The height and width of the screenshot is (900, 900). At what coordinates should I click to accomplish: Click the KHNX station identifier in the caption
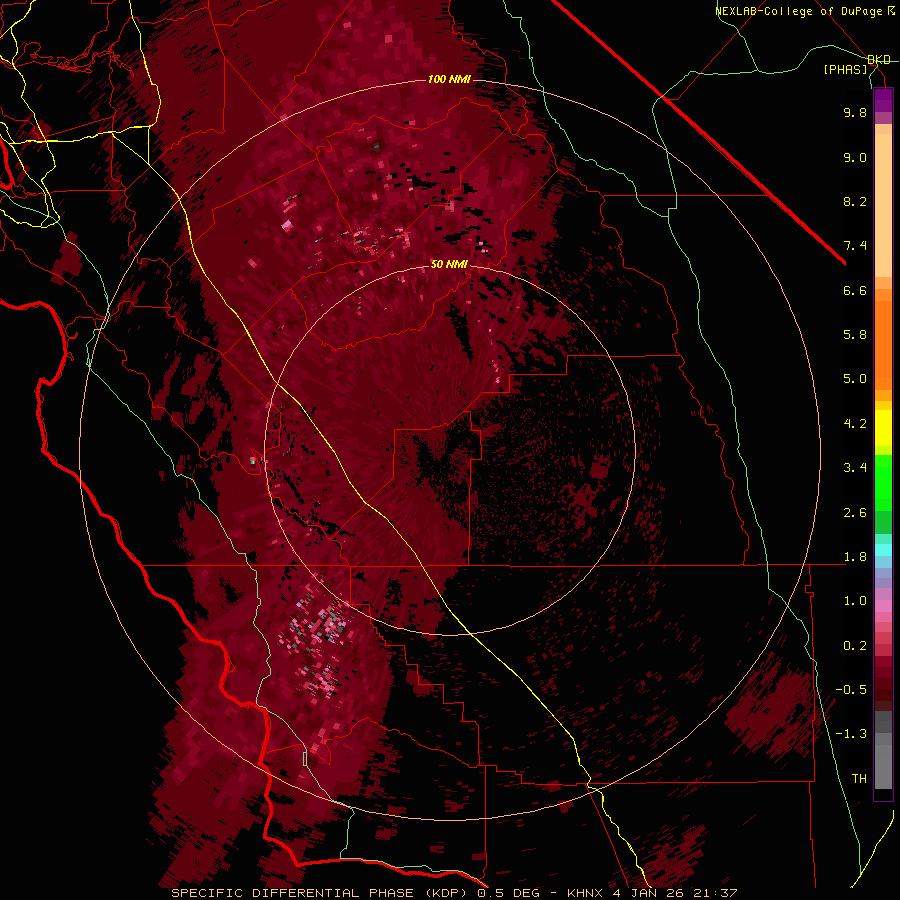(x=584, y=893)
